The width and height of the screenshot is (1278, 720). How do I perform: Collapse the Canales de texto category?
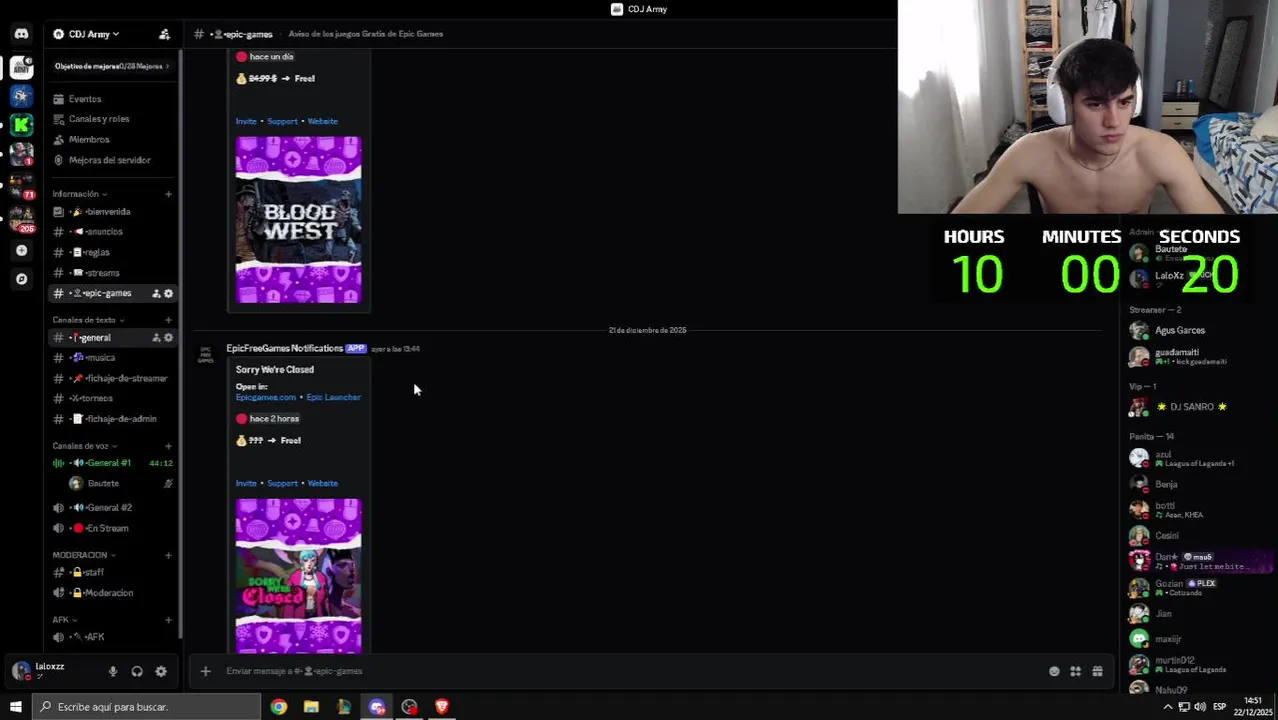[87, 320]
